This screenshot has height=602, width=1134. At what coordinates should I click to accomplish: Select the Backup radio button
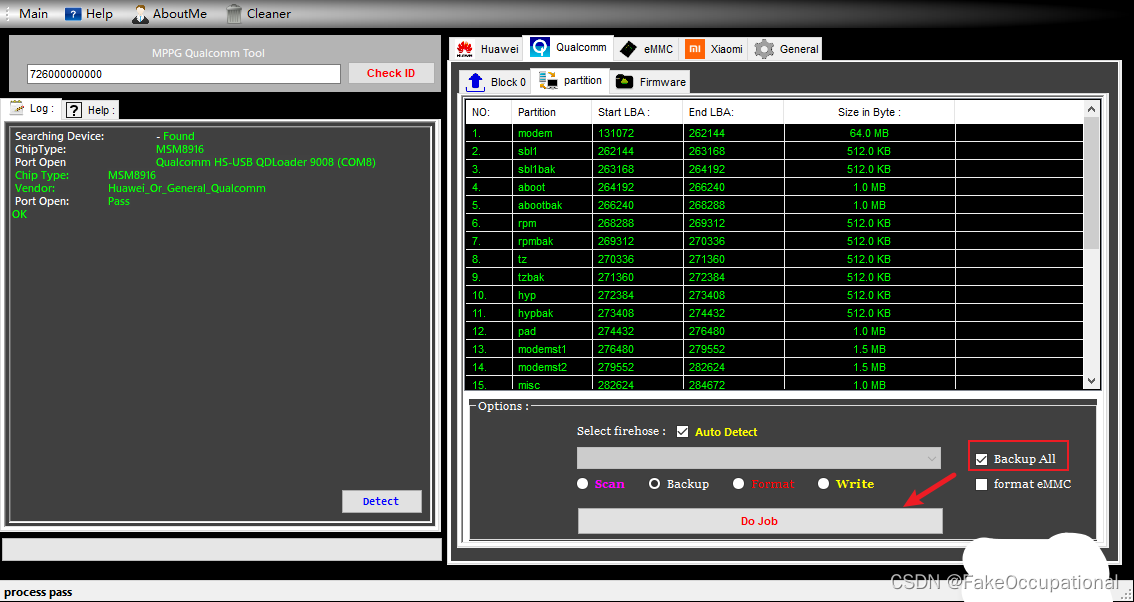[654, 483]
